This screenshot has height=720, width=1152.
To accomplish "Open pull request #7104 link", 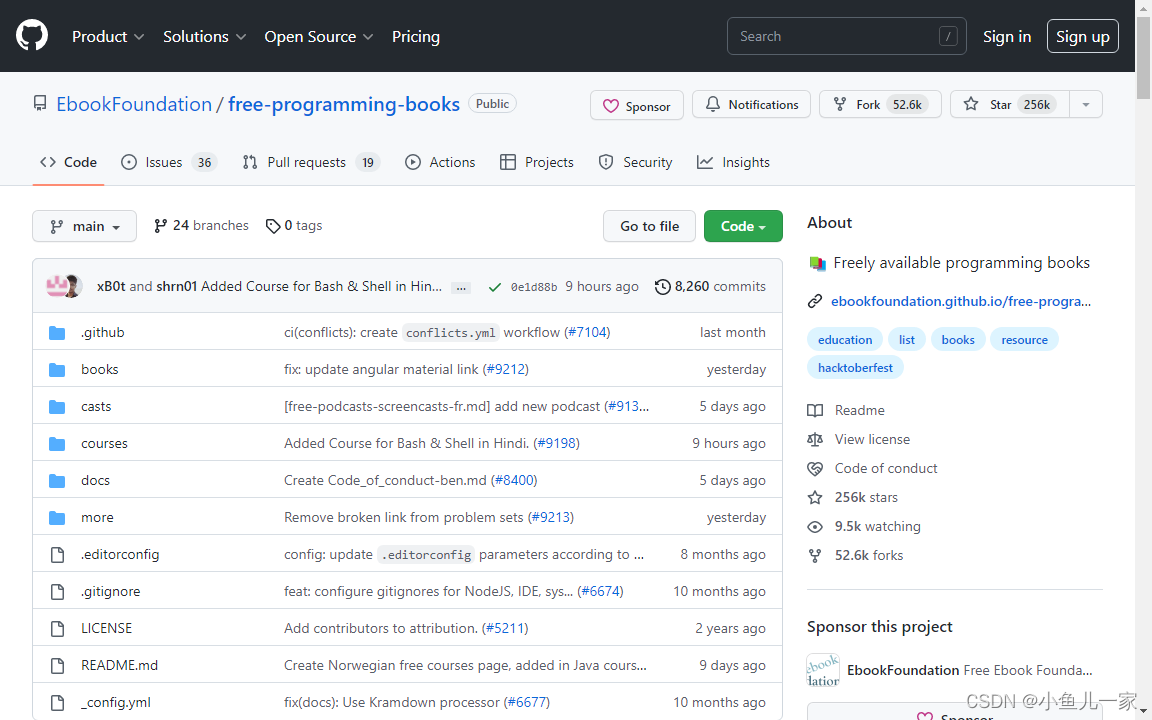I will [x=587, y=332].
